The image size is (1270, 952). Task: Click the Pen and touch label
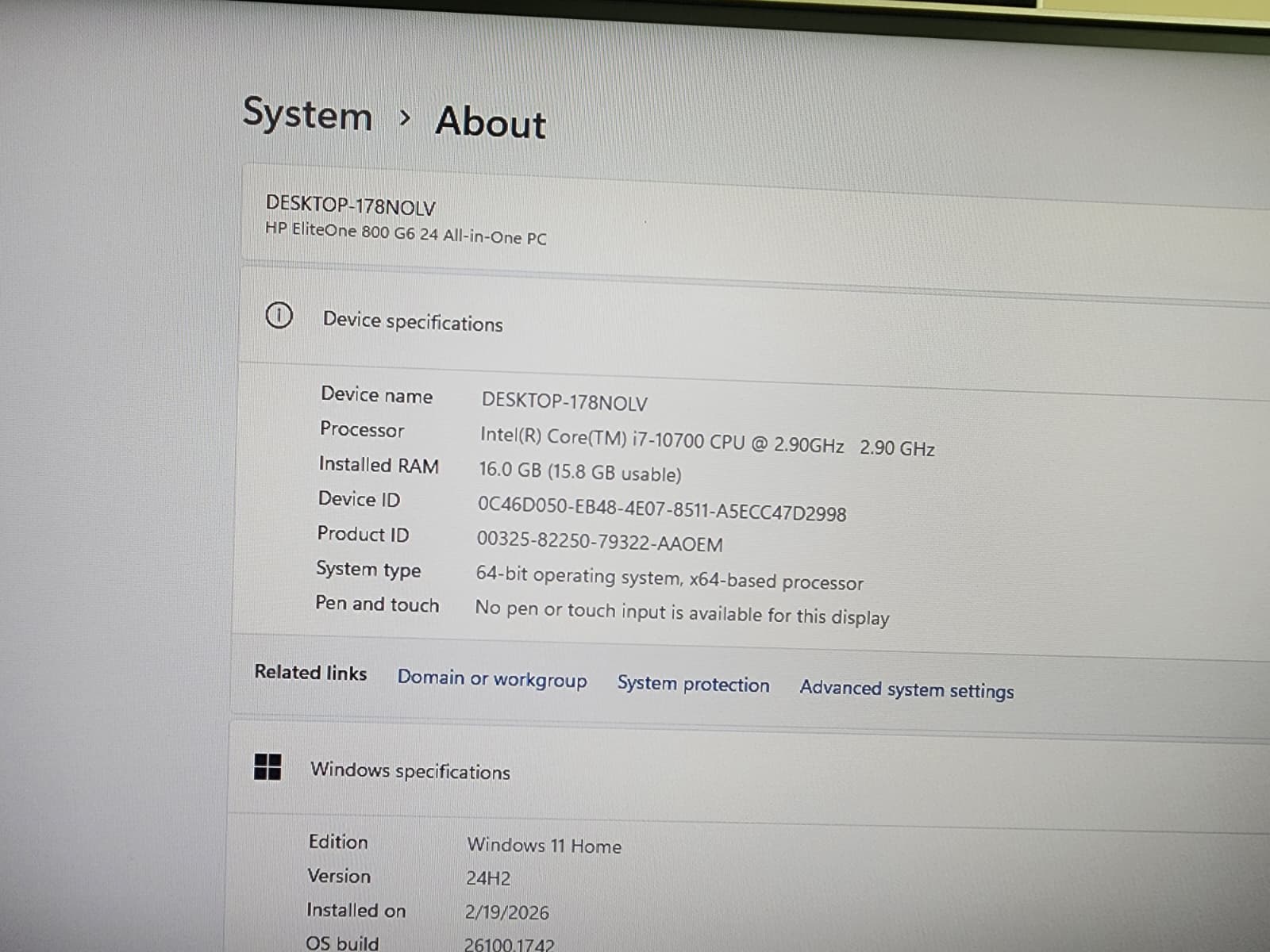click(x=377, y=604)
